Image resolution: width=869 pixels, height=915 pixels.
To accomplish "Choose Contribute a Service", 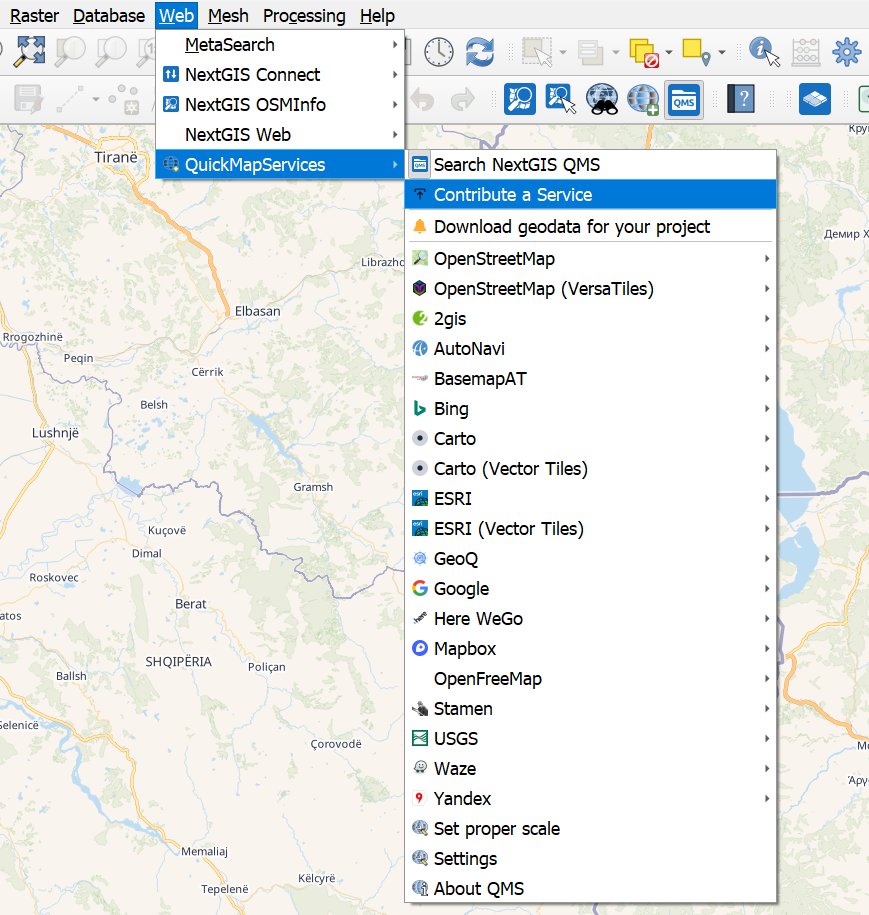I will (591, 194).
